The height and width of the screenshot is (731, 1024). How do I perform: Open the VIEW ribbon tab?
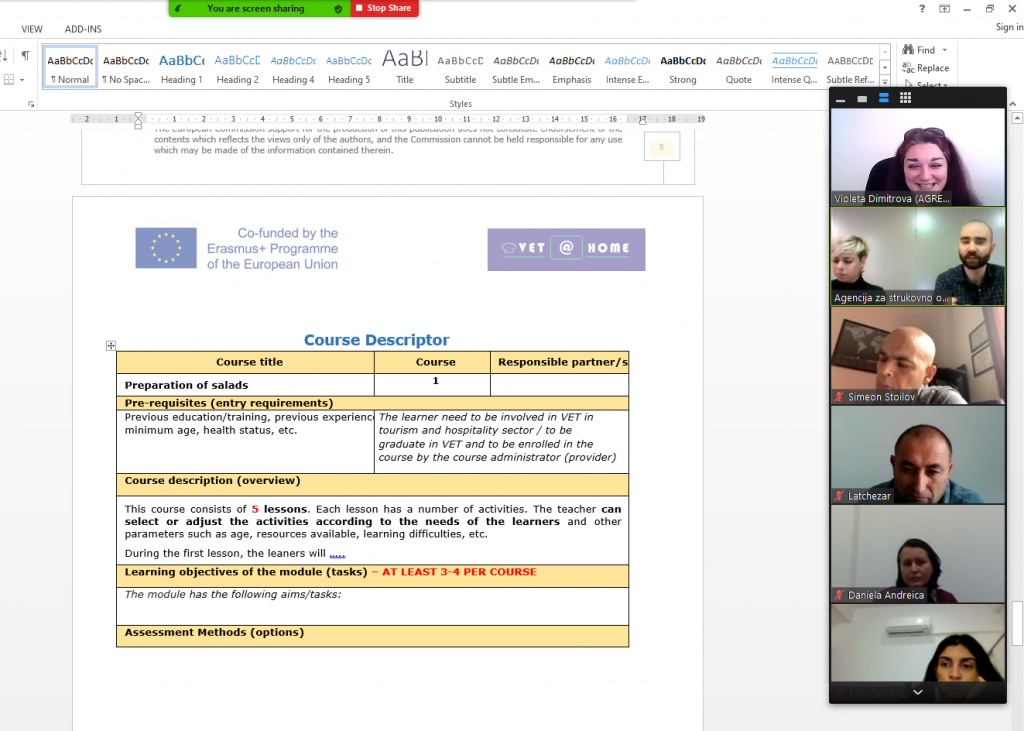pyautogui.click(x=32, y=29)
